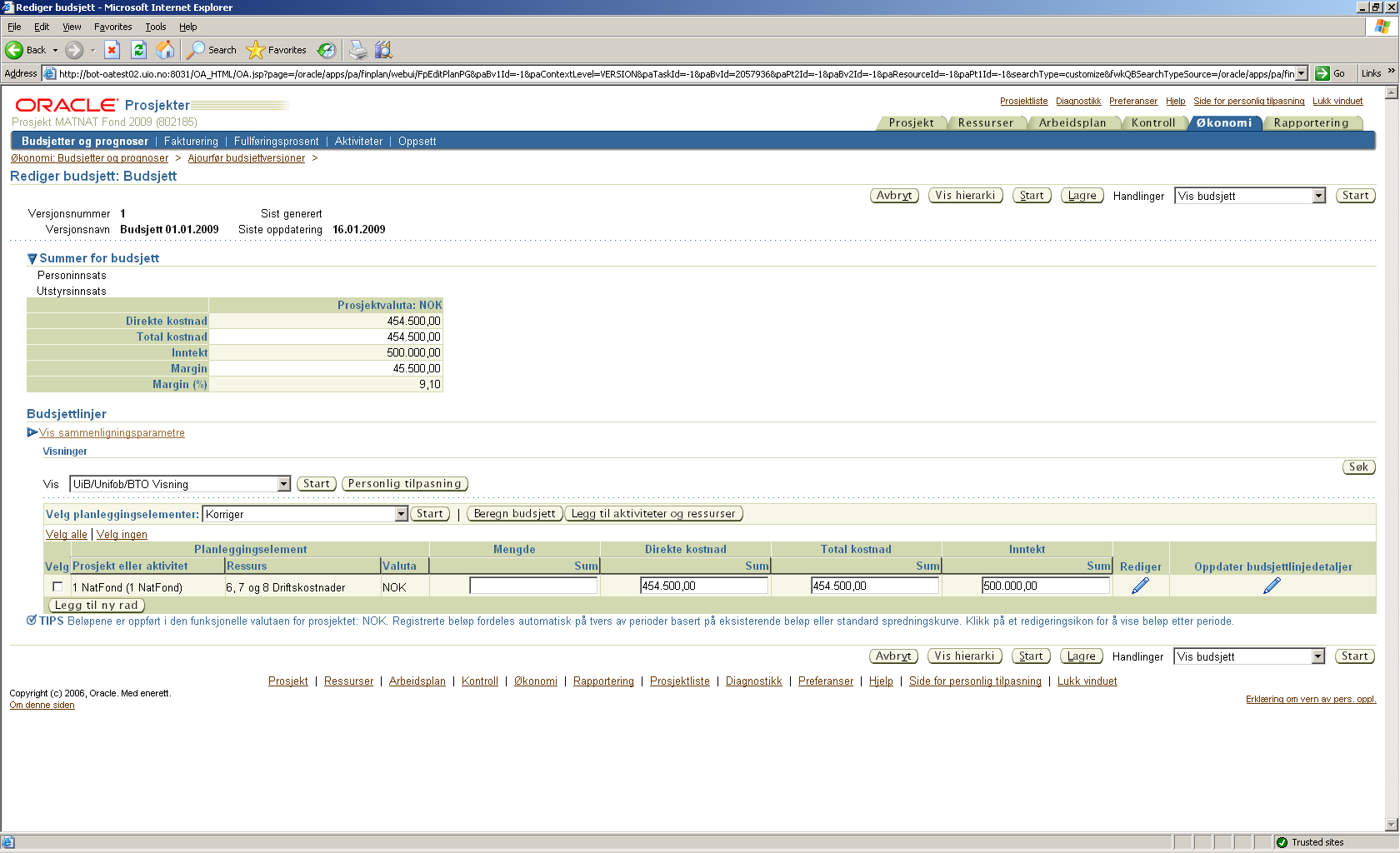Click the Print icon in toolbar
1400x853 pixels.
[357, 50]
